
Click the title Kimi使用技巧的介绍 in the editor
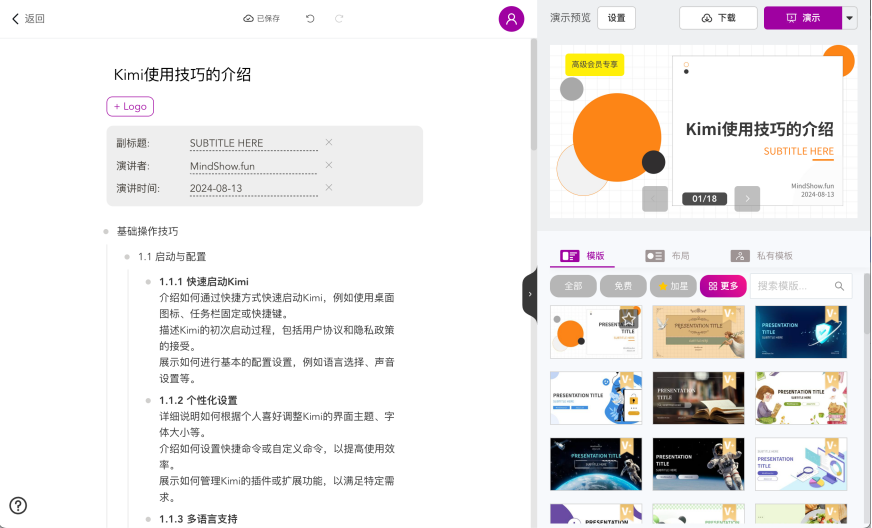182,75
